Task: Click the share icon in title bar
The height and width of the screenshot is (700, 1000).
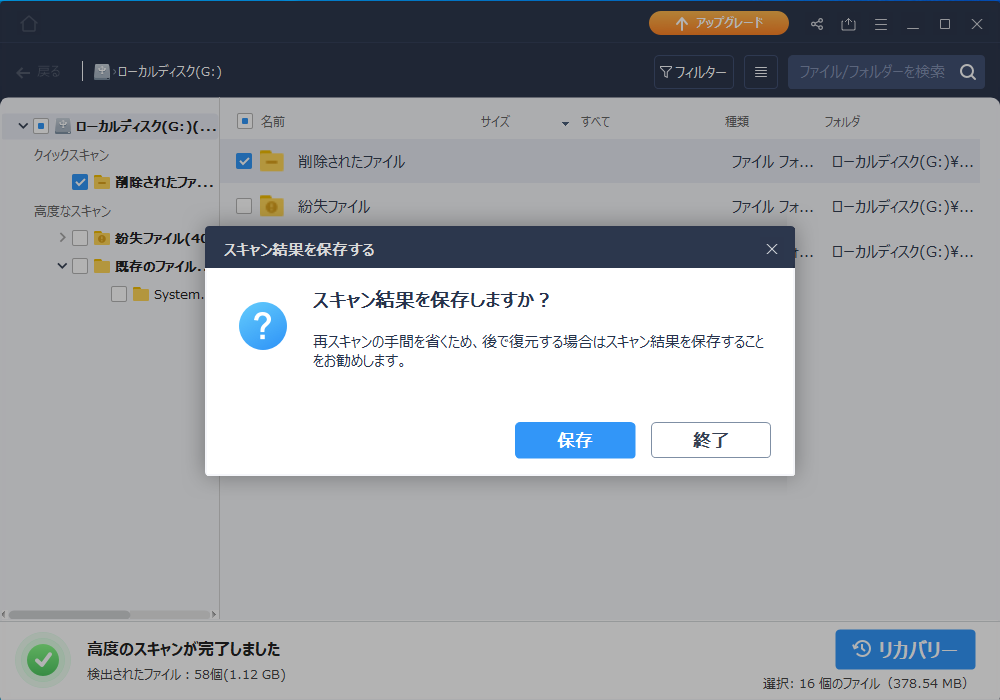Action: (x=817, y=24)
